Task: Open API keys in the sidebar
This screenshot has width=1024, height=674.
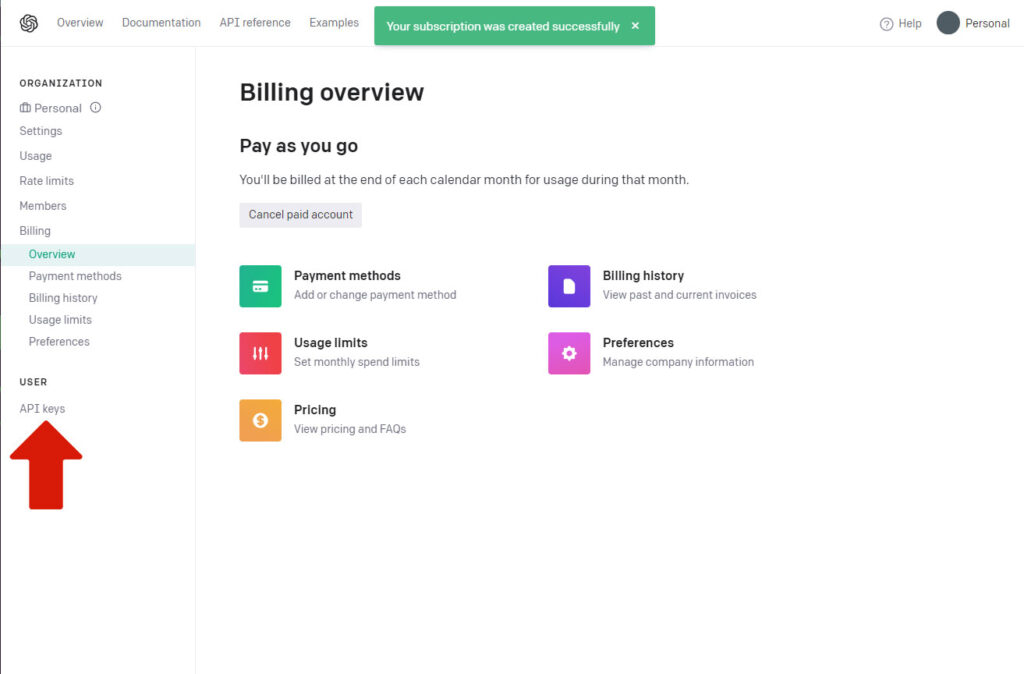Action: coord(42,408)
